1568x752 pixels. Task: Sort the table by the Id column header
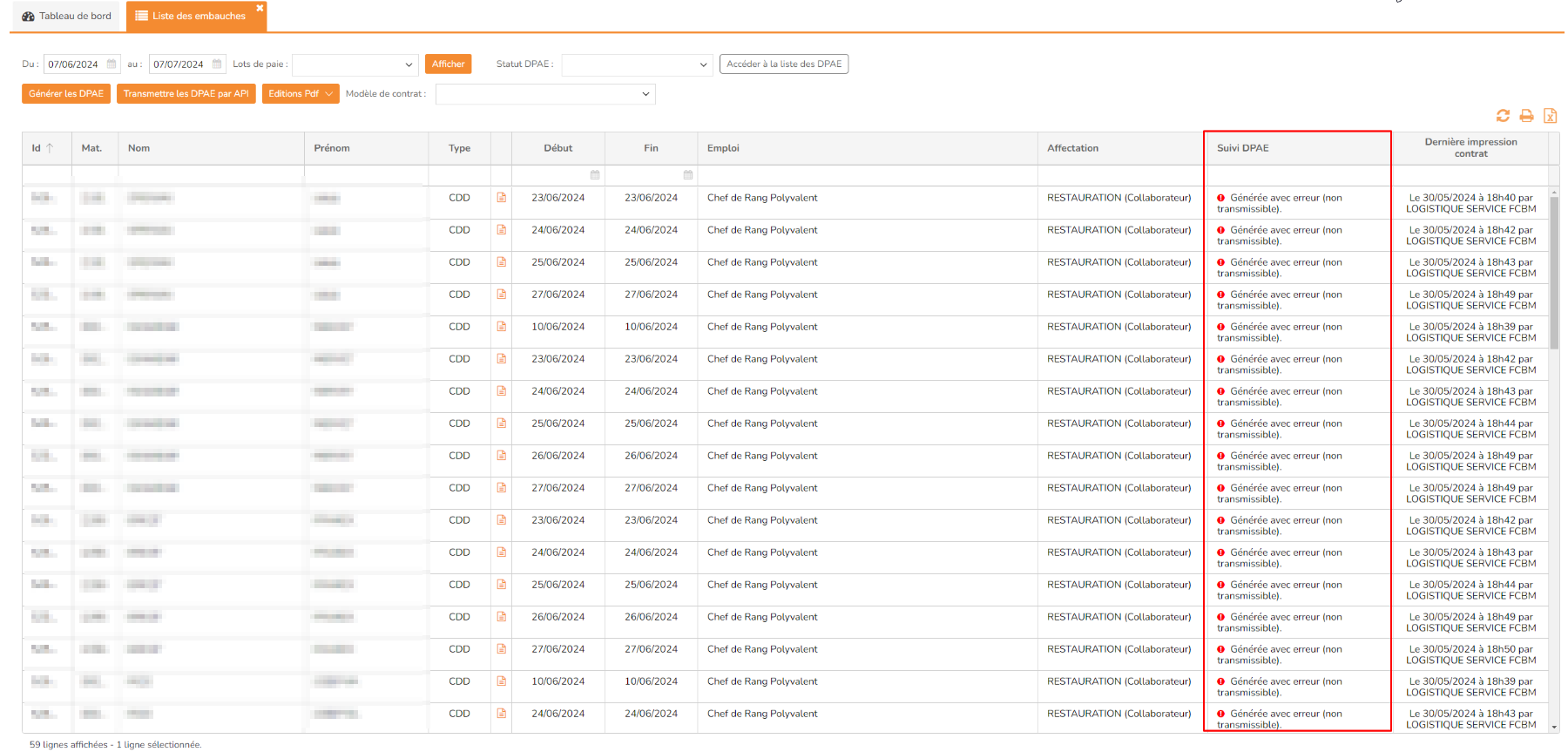[x=37, y=148]
